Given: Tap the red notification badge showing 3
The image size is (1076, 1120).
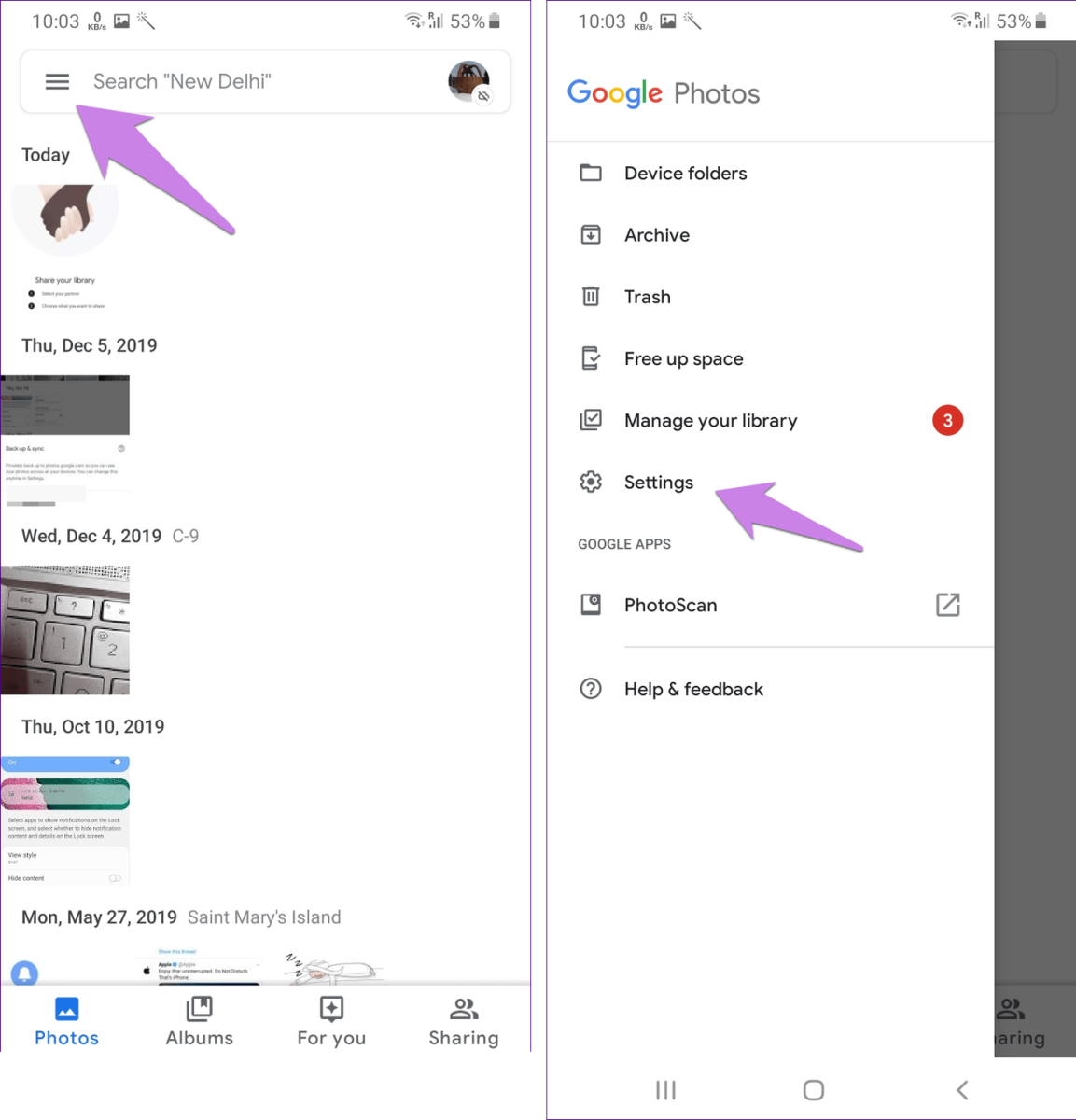Looking at the screenshot, I should point(948,420).
